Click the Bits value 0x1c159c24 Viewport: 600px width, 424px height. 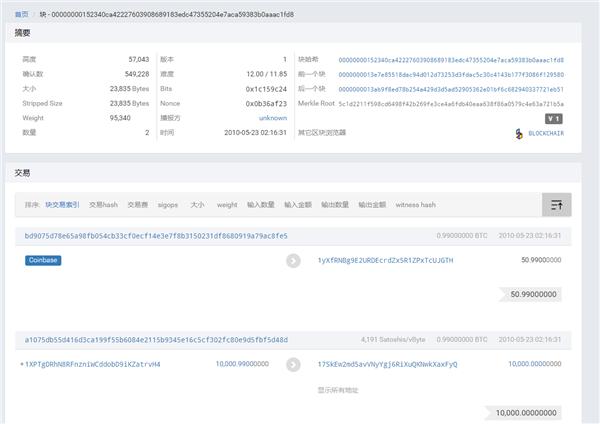pyautogui.click(x=266, y=89)
